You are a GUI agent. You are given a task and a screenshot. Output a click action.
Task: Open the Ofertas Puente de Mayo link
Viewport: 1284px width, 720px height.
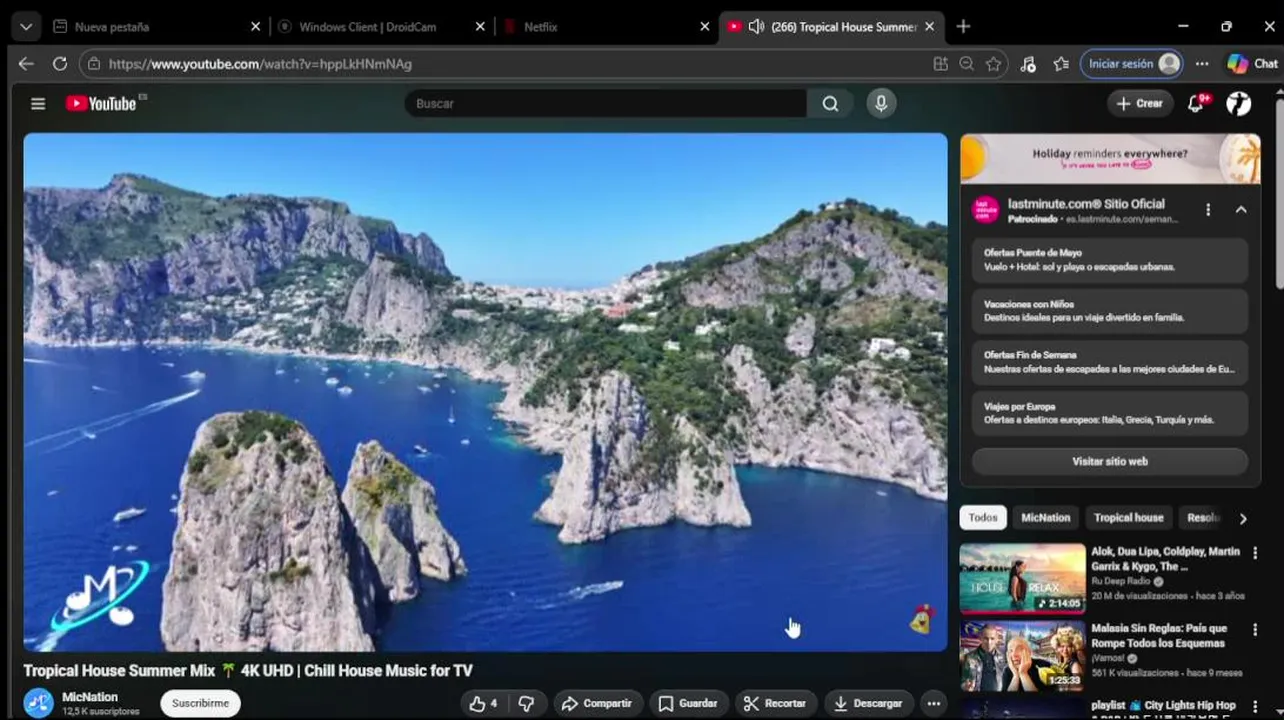pos(1110,260)
